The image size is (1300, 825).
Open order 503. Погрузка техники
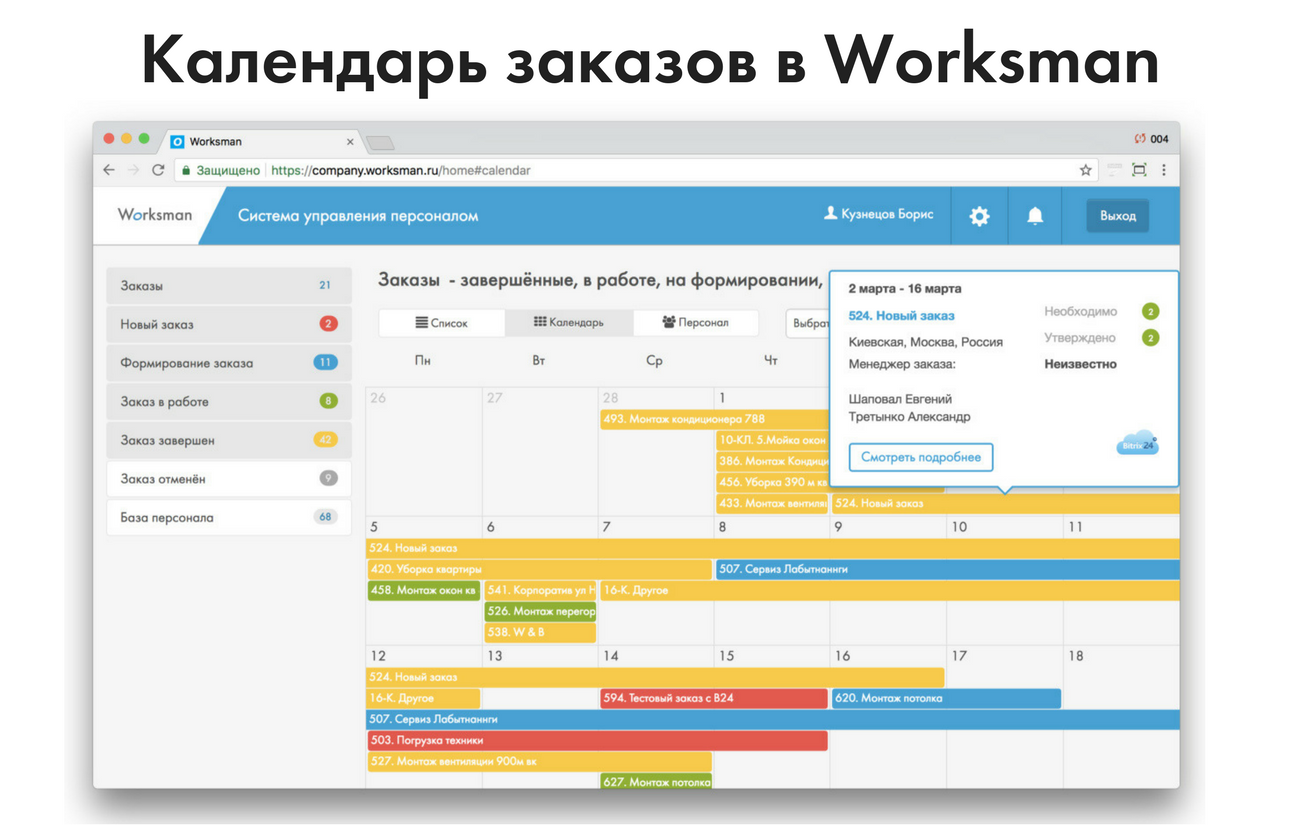click(597, 740)
